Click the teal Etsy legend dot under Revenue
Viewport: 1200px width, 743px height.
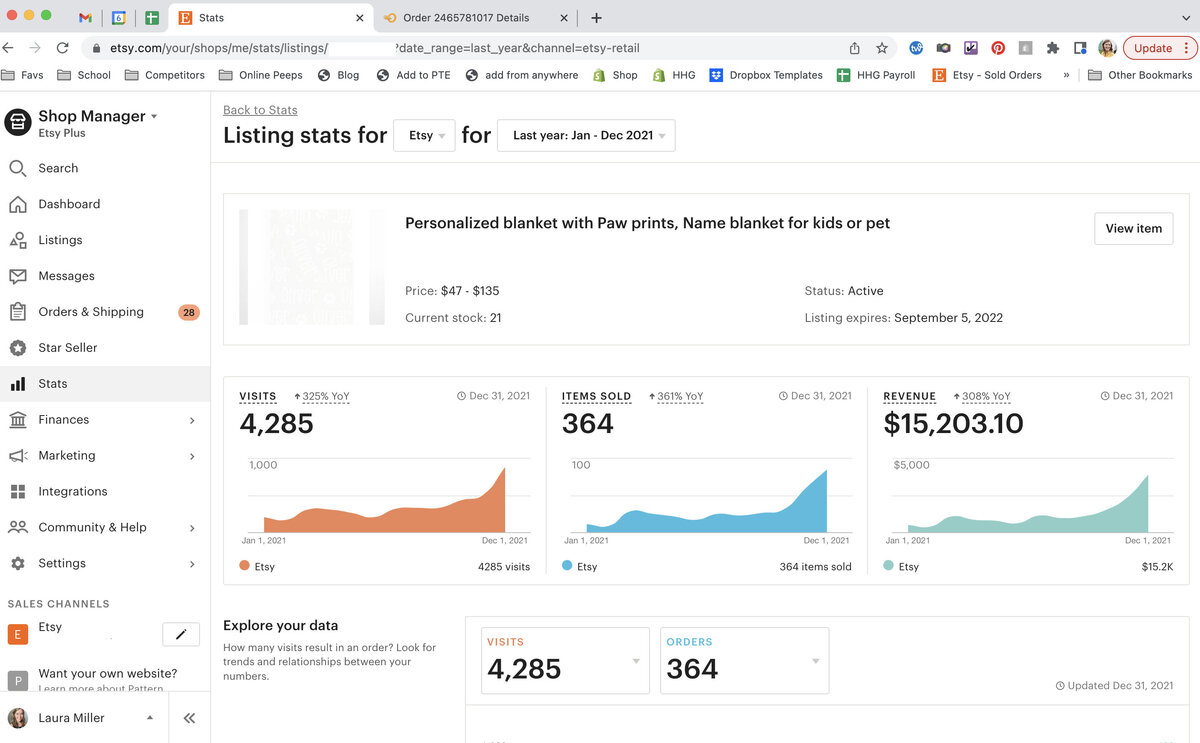pos(889,566)
